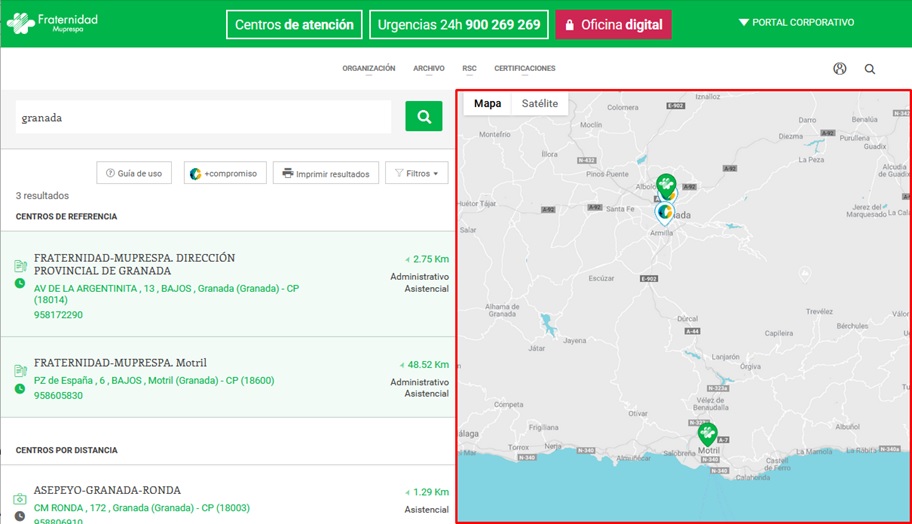Click the user account icon
The image size is (912, 524).
point(839,69)
